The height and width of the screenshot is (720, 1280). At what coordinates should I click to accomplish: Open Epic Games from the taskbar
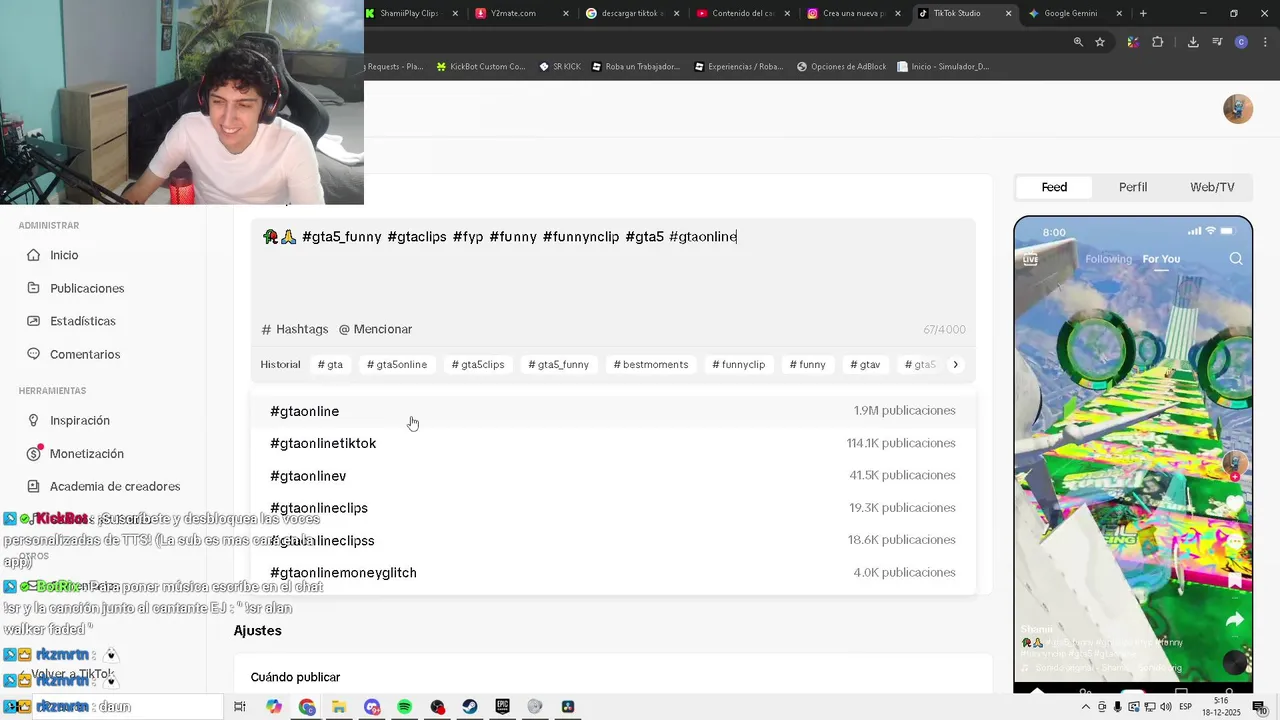(x=502, y=707)
